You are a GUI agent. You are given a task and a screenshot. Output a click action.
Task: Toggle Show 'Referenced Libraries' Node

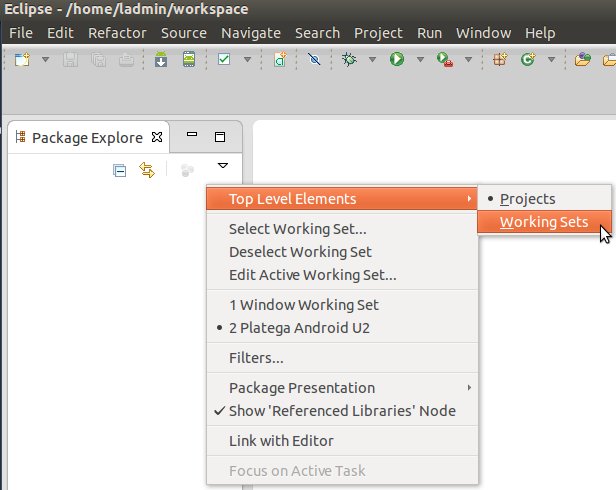coord(342,411)
